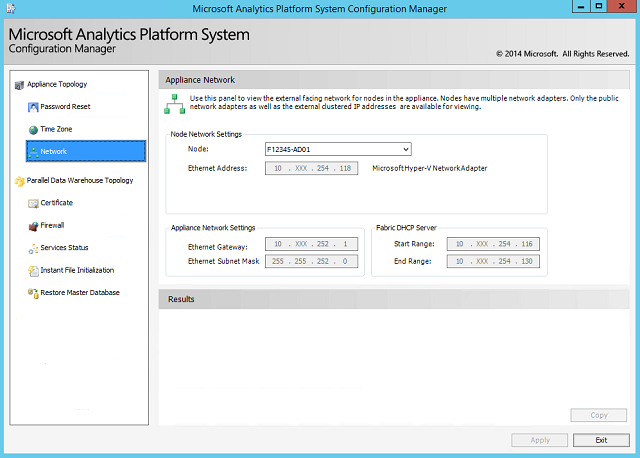This screenshot has height=458, width=640.
Task: Click the Results section header
Action: coord(394,299)
